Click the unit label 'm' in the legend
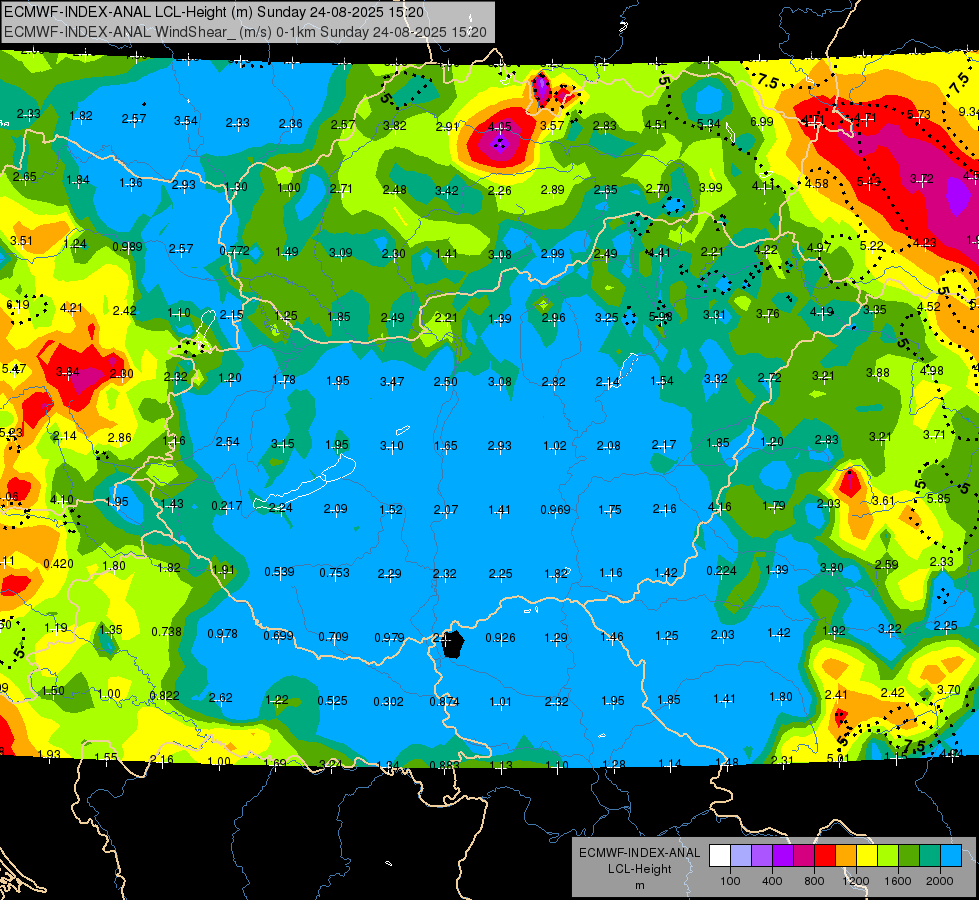The width and height of the screenshot is (979, 900). 640,886
